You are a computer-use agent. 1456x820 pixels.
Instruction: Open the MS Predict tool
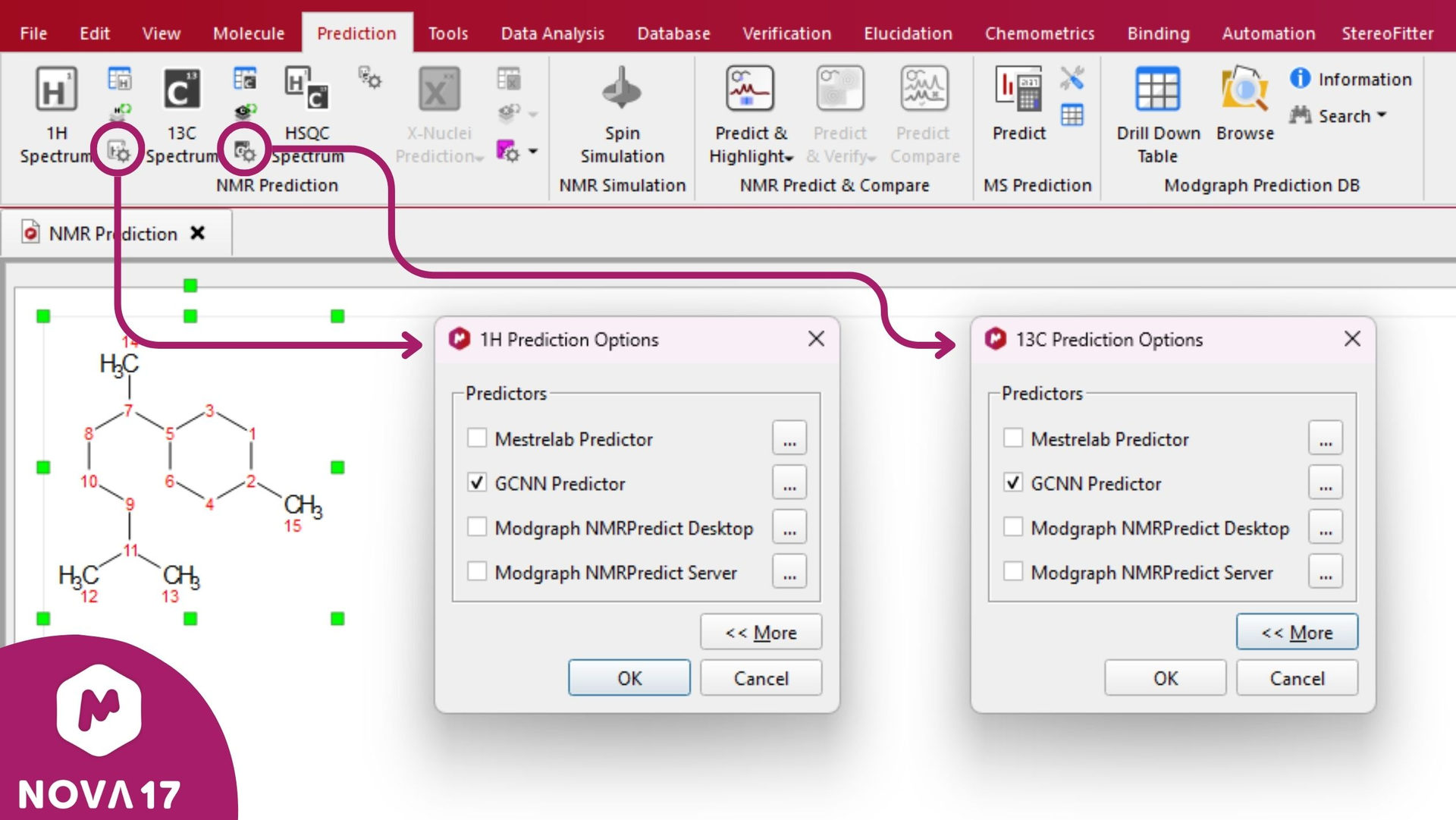(1018, 90)
